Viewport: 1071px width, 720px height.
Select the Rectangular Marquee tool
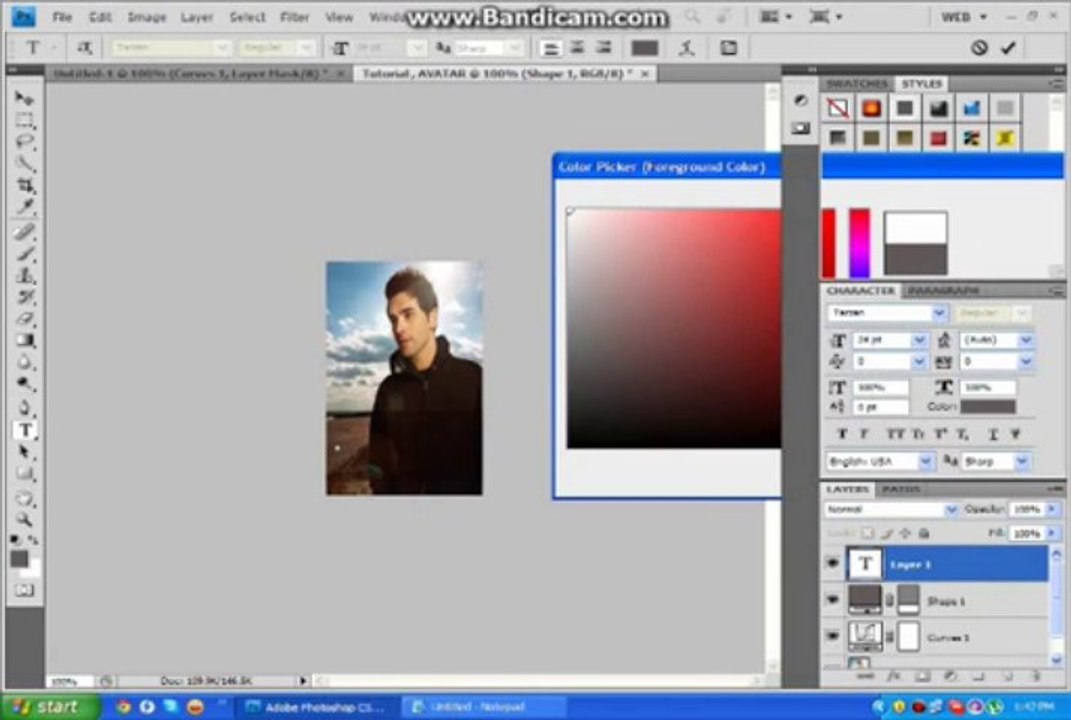pos(24,121)
